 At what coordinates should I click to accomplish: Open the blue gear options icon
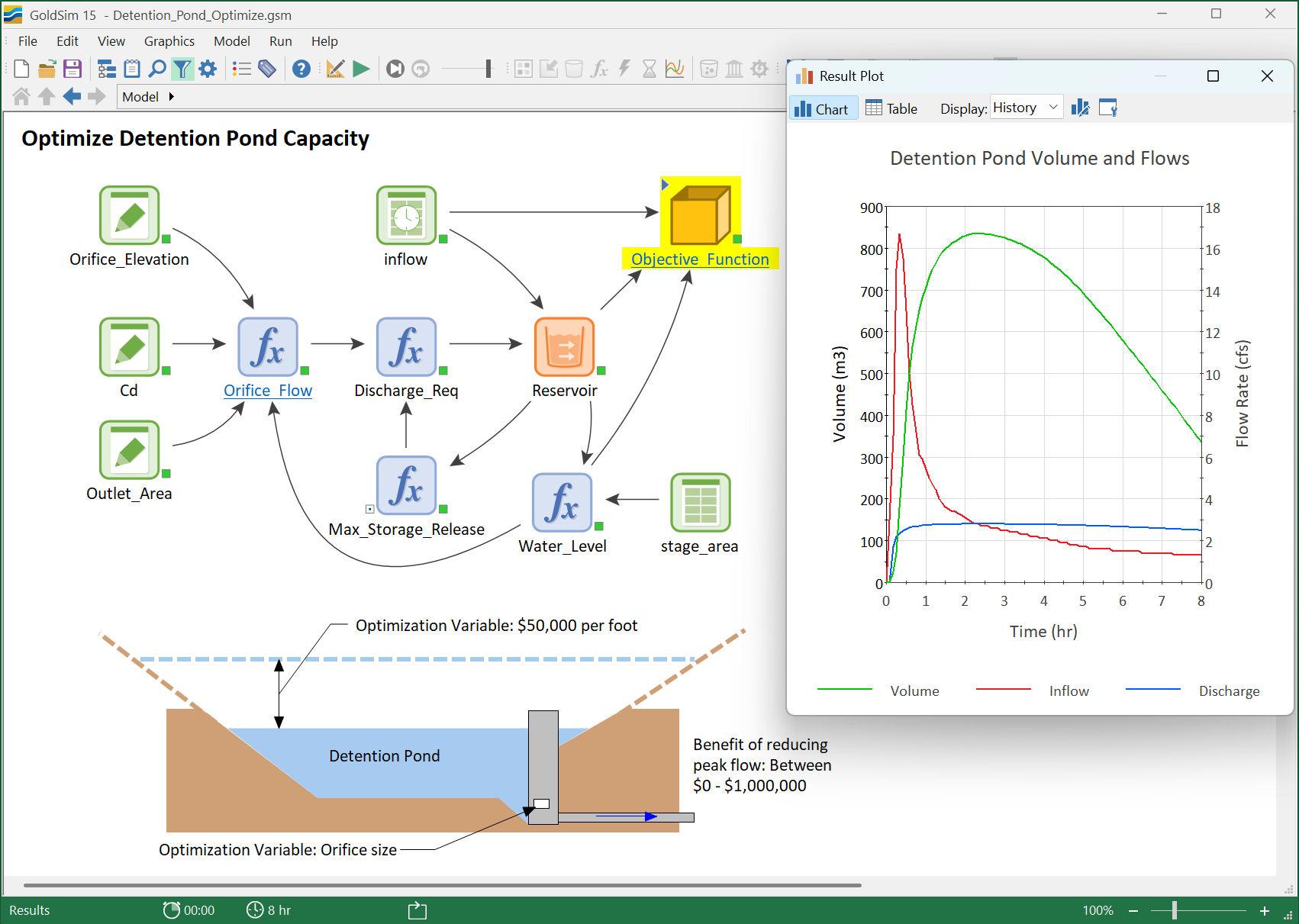coord(208,69)
